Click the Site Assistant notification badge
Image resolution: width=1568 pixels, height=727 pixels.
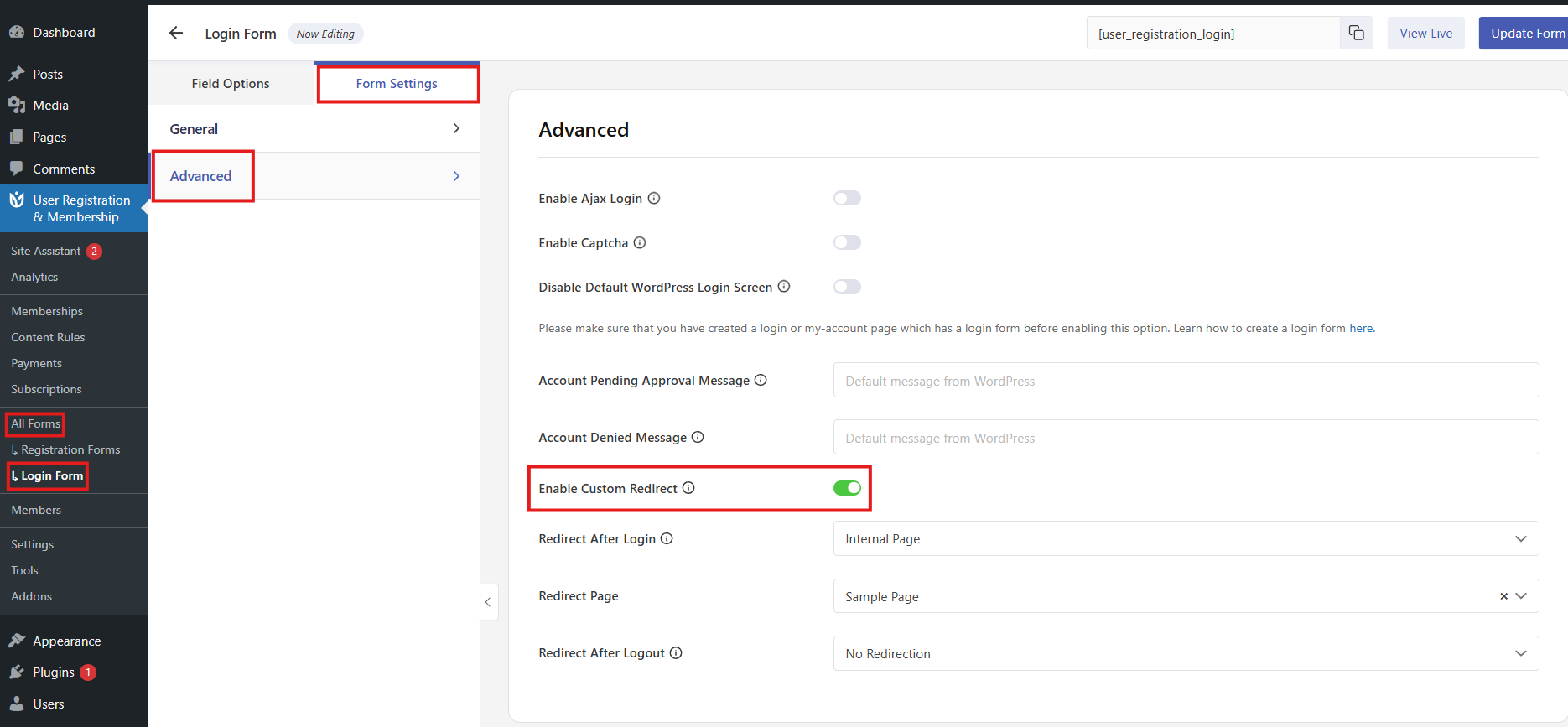coord(94,251)
